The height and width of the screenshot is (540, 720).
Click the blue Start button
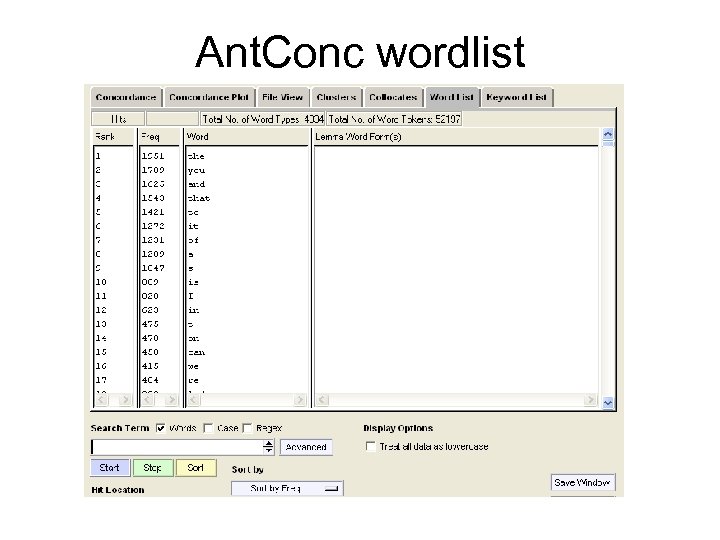110,467
